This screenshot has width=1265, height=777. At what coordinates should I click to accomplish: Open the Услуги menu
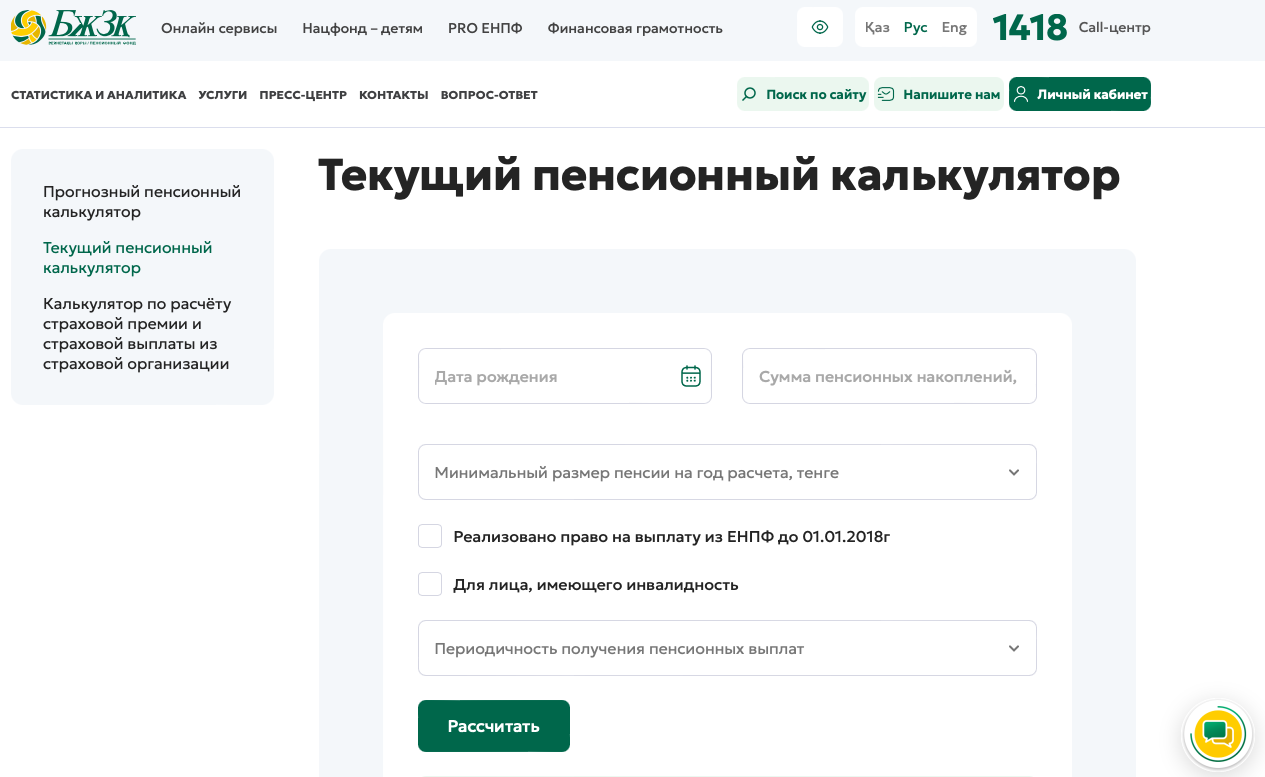point(222,95)
